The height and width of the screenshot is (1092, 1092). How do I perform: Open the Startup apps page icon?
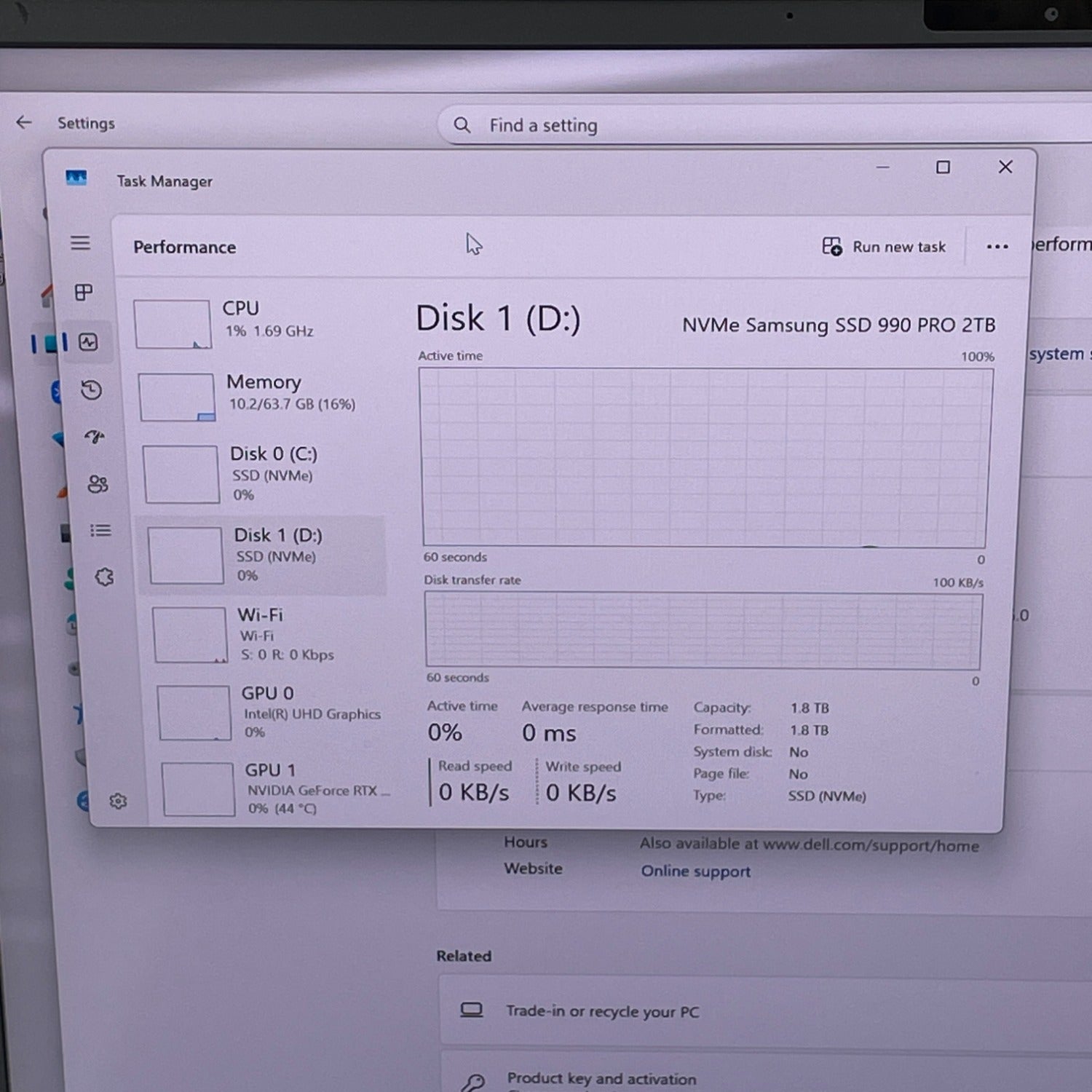[95, 437]
